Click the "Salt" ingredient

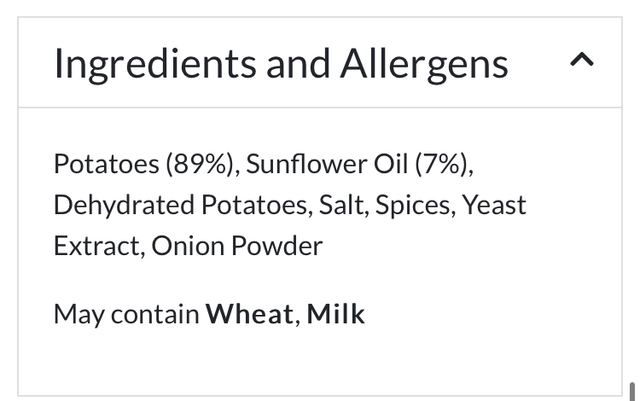[340, 205]
